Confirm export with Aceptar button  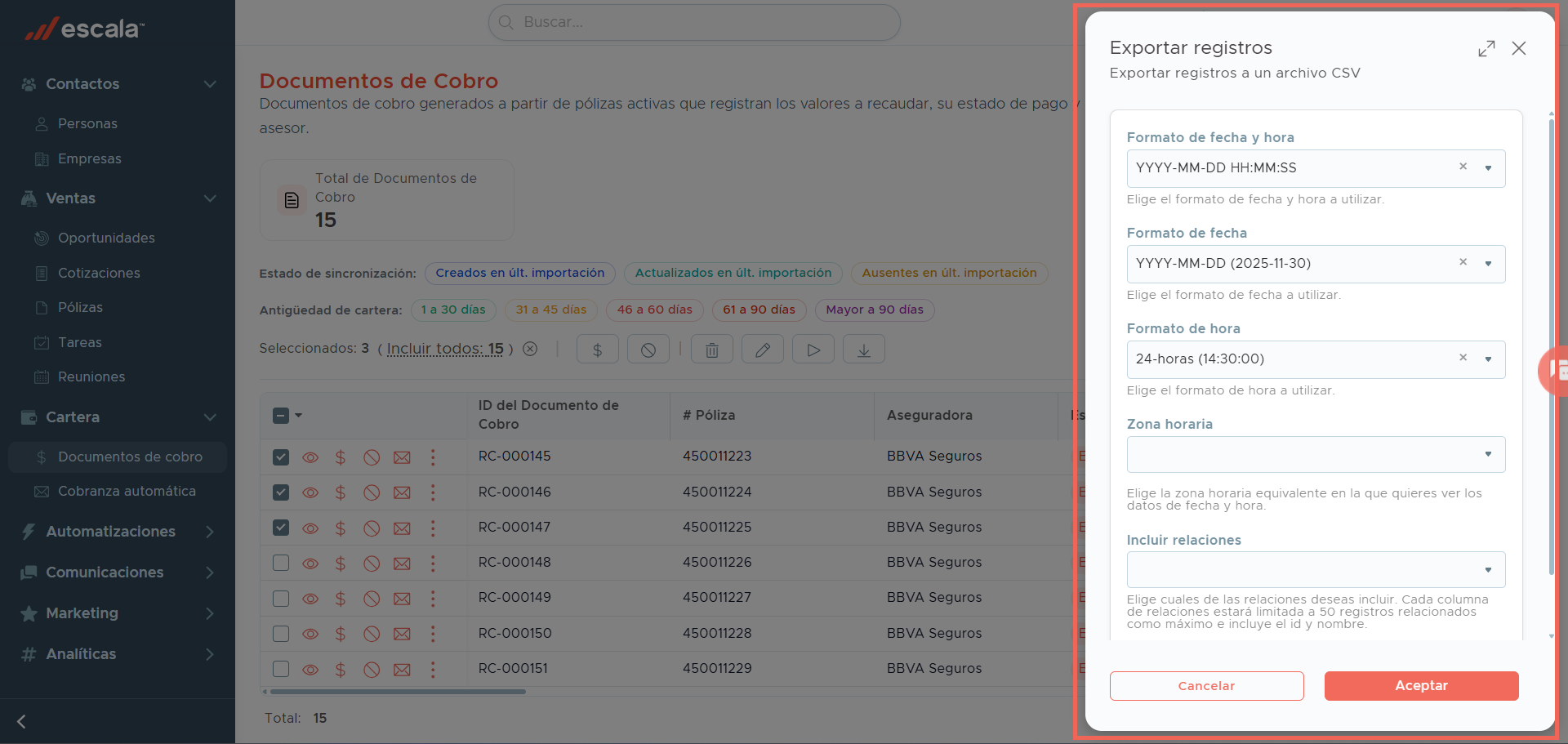[1421, 686]
